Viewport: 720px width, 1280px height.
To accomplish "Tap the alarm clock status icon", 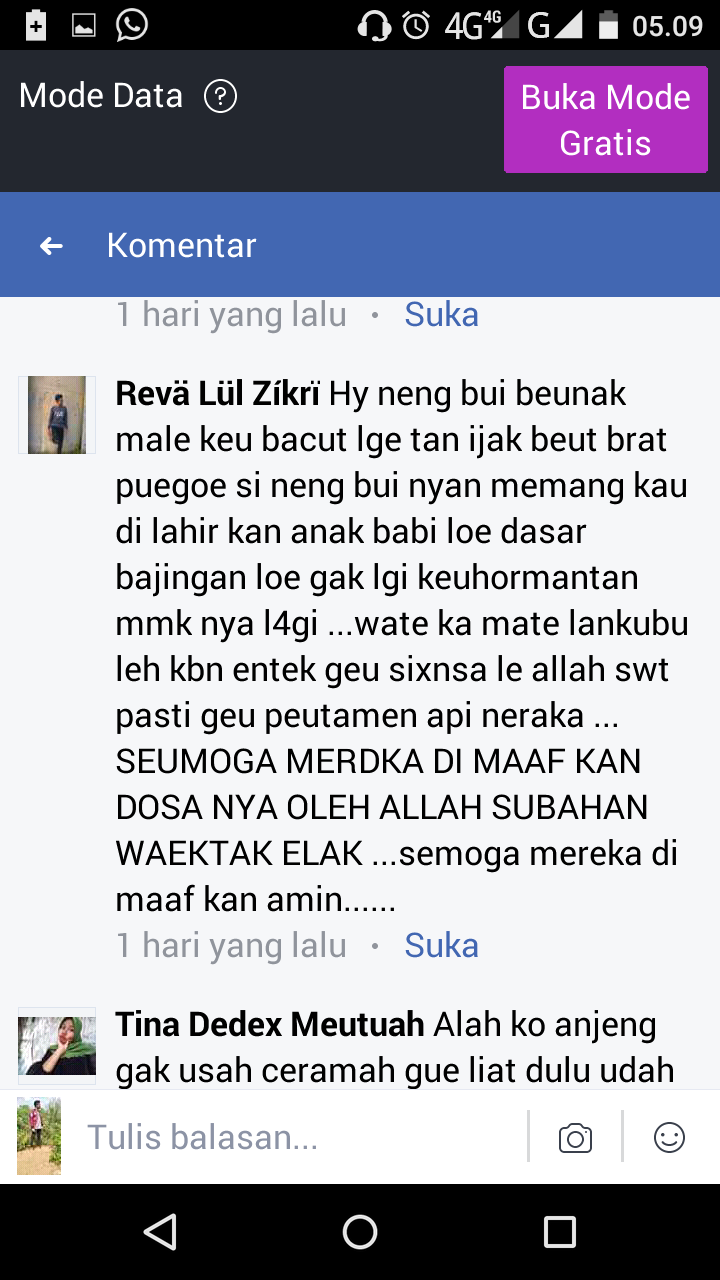I will (416, 25).
